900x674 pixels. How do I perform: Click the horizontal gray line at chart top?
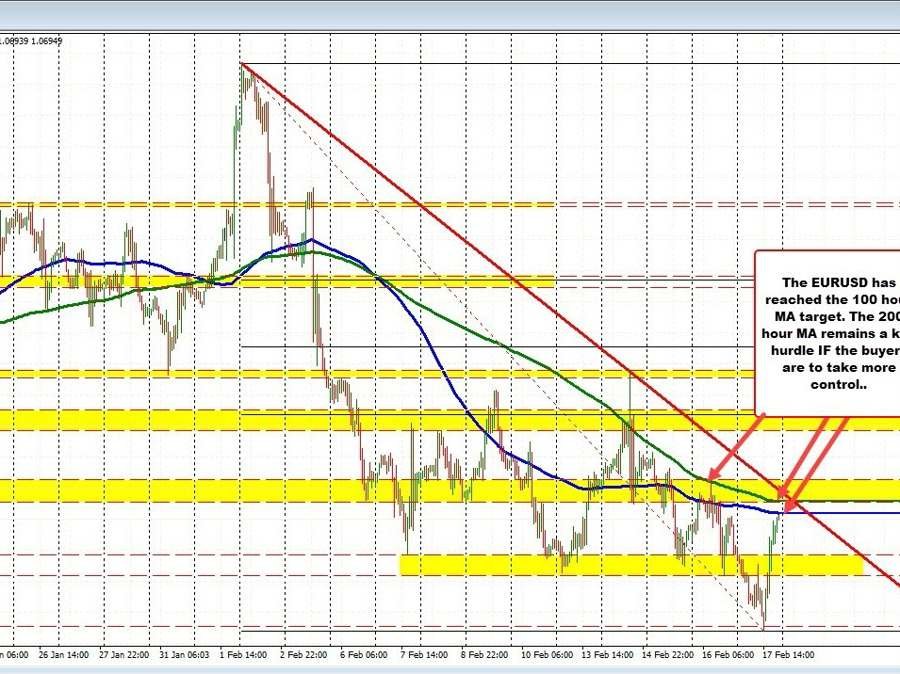[500, 60]
